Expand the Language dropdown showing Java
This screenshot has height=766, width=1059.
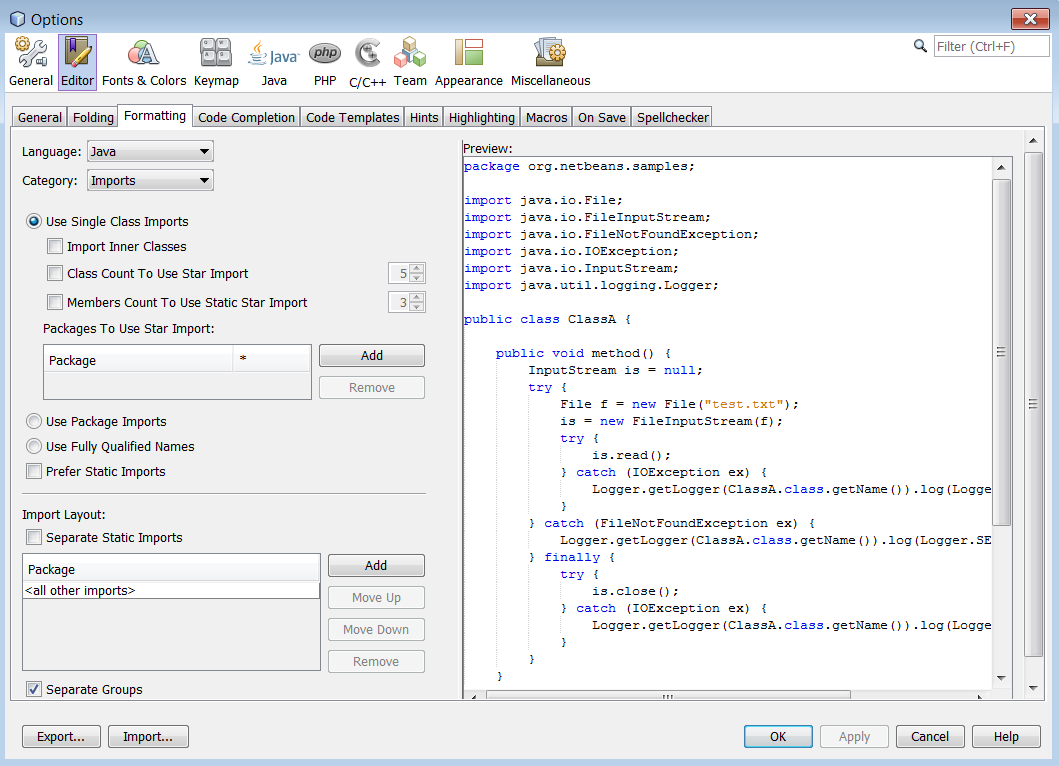pos(150,152)
